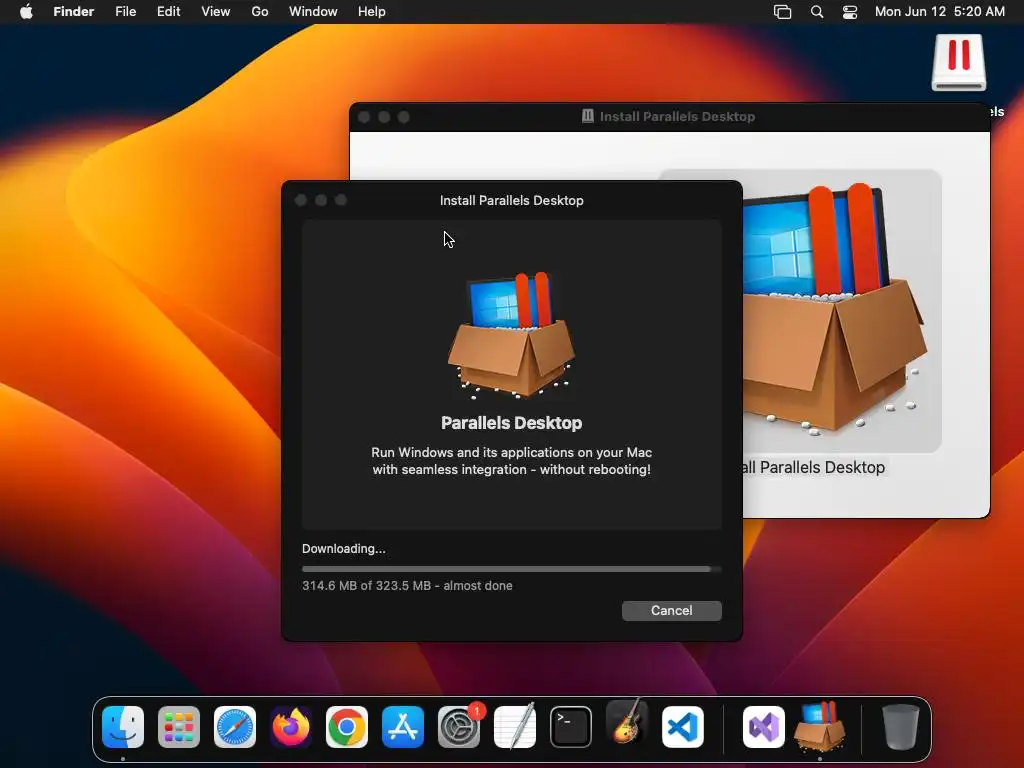Click the background window's Install Parallels Desktop title bar
The width and height of the screenshot is (1024, 768).
pyautogui.click(x=669, y=117)
